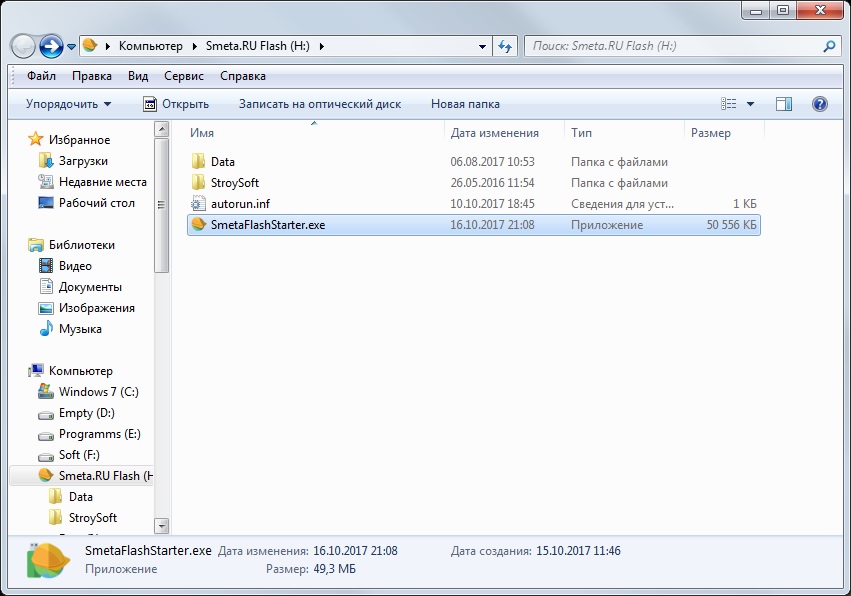Open StroySoft subfolder in sidebar tree

tap(92, 518)
